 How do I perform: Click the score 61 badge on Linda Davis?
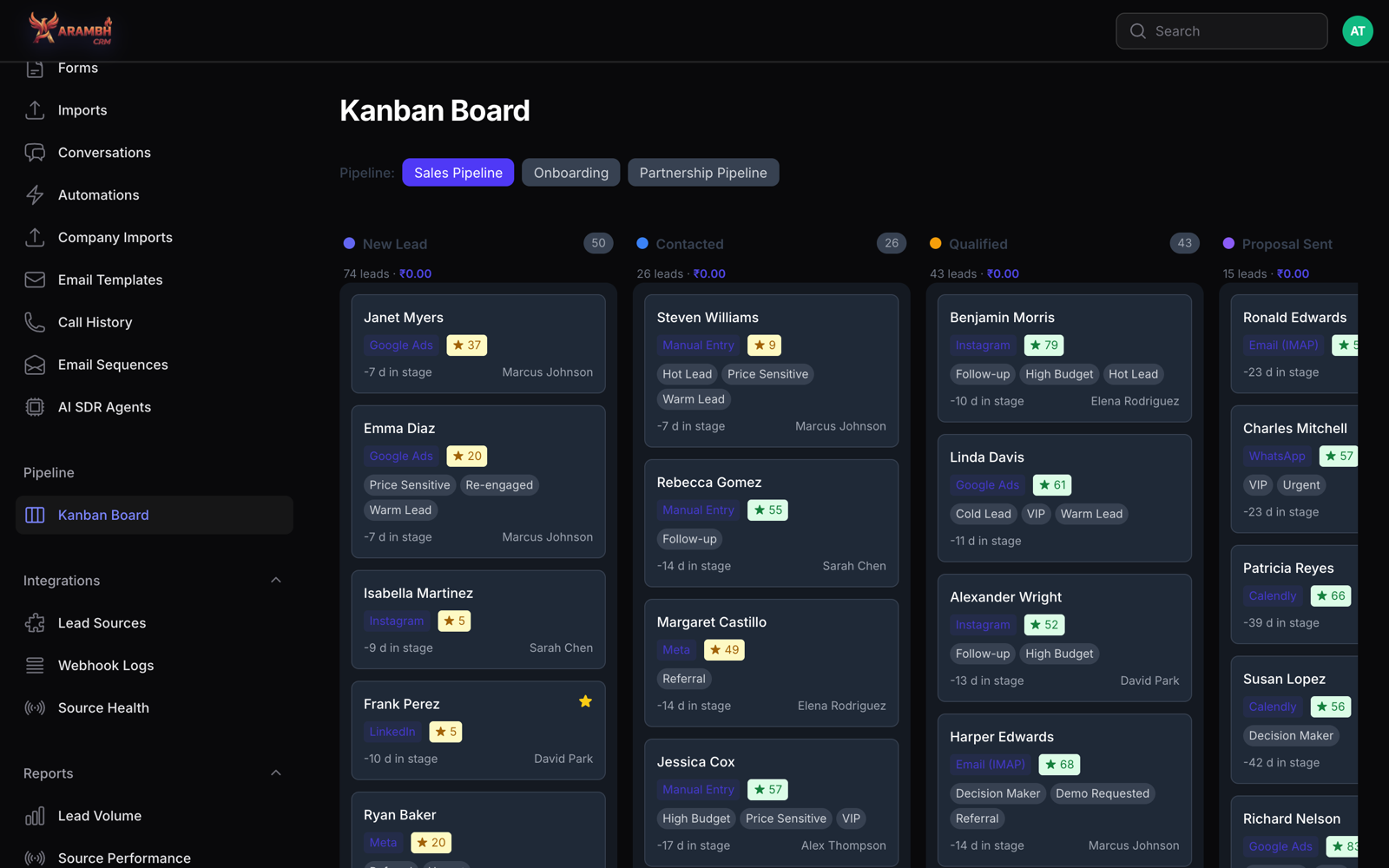pos(1052,485)
